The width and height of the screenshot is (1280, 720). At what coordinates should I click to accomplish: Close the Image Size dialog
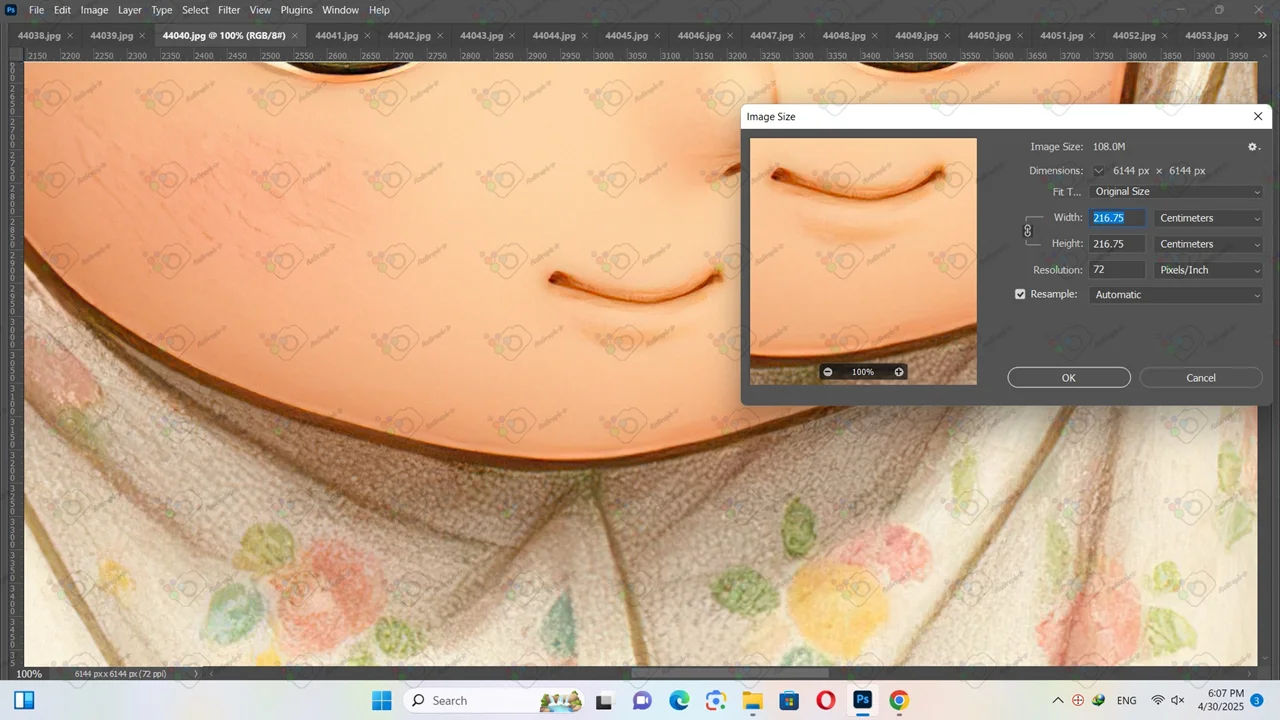tap(1258, 117)
